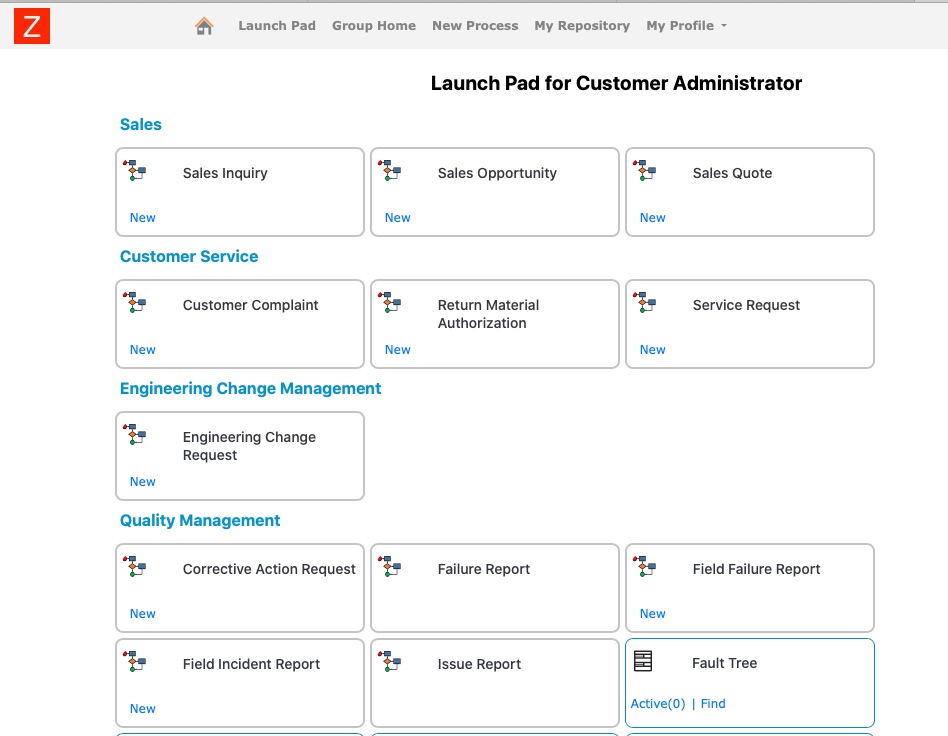This screenshot has height=736, width=948.
Task: Open My Repository in navigation bar
Action: [x=582, y=25]
